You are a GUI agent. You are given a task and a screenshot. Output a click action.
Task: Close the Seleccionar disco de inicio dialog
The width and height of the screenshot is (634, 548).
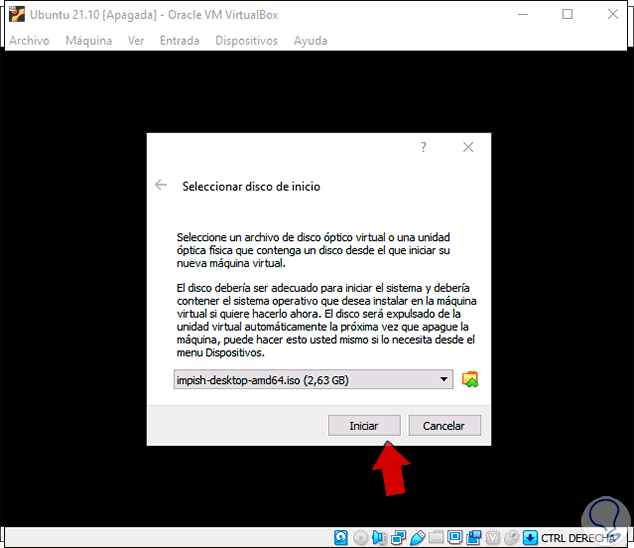468,147
